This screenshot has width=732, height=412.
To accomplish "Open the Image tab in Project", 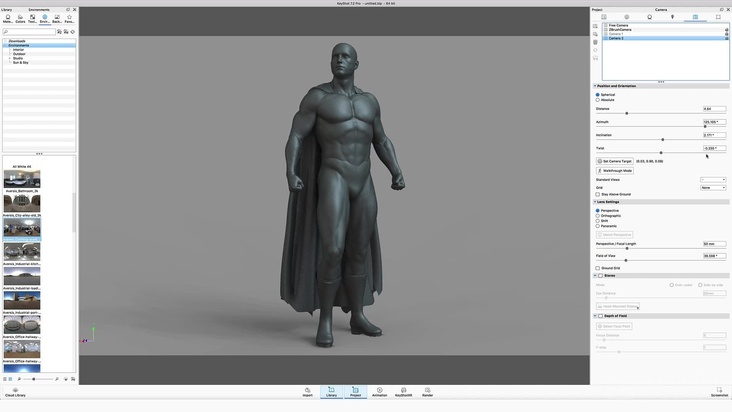I will 718,17.
